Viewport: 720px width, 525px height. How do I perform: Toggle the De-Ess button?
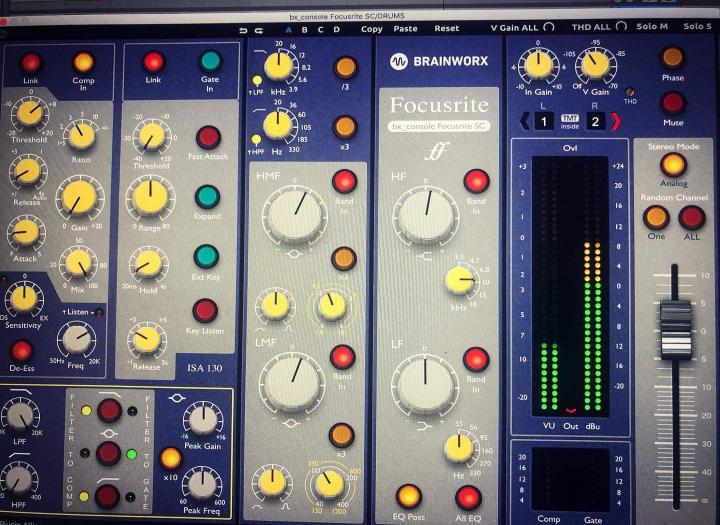click(x=21, y=351)
